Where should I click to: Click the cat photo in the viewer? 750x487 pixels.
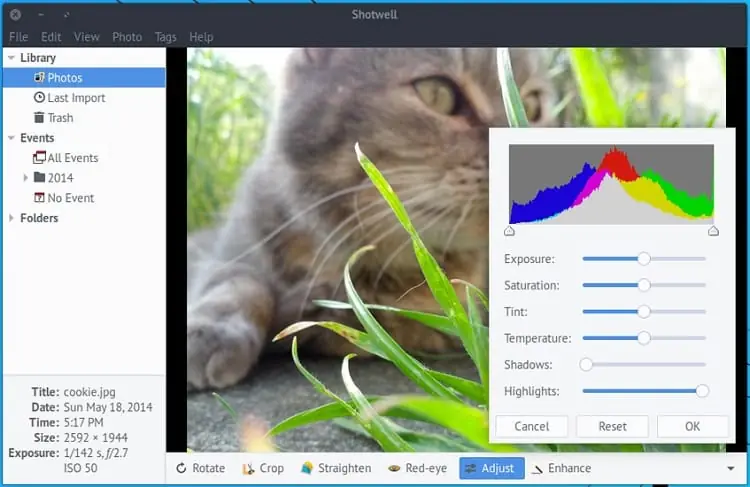pyautogui.click(x=338, y=249)
